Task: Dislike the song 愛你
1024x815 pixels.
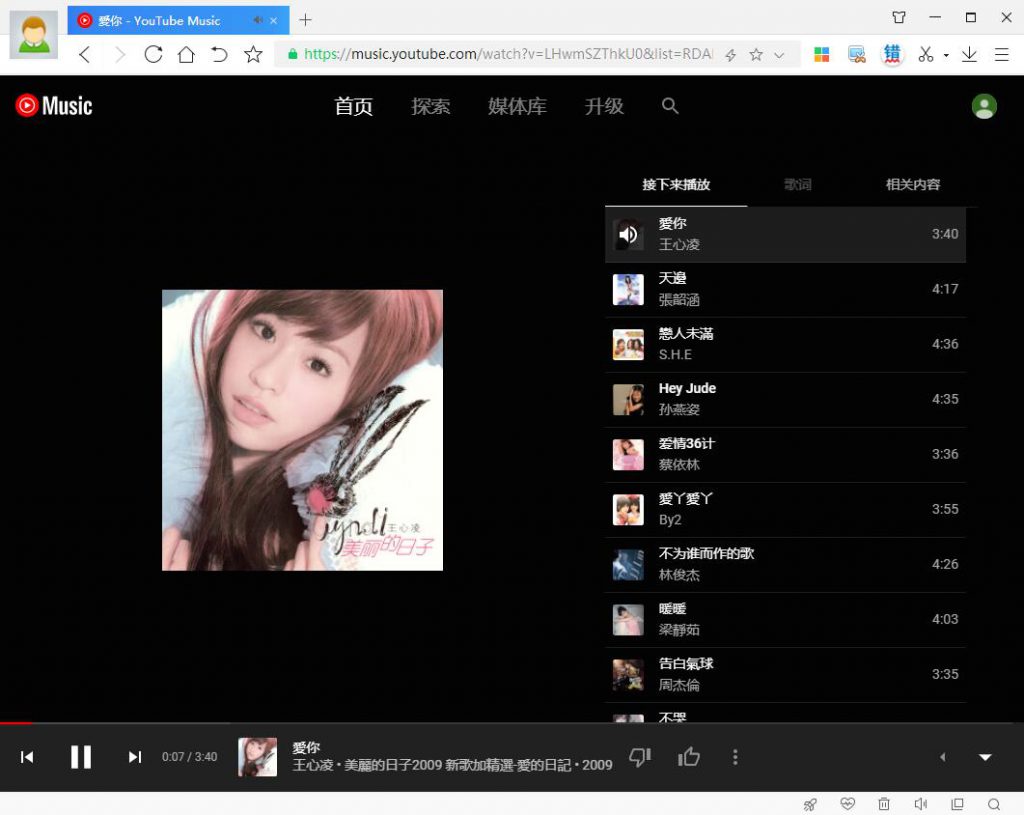Action: [x=640, y=757]
